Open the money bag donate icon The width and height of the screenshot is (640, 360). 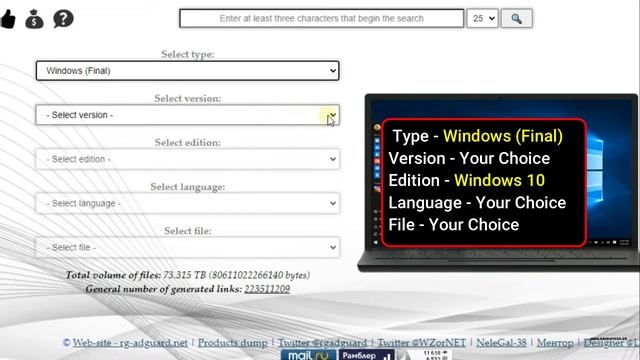(x=34, y=19)
